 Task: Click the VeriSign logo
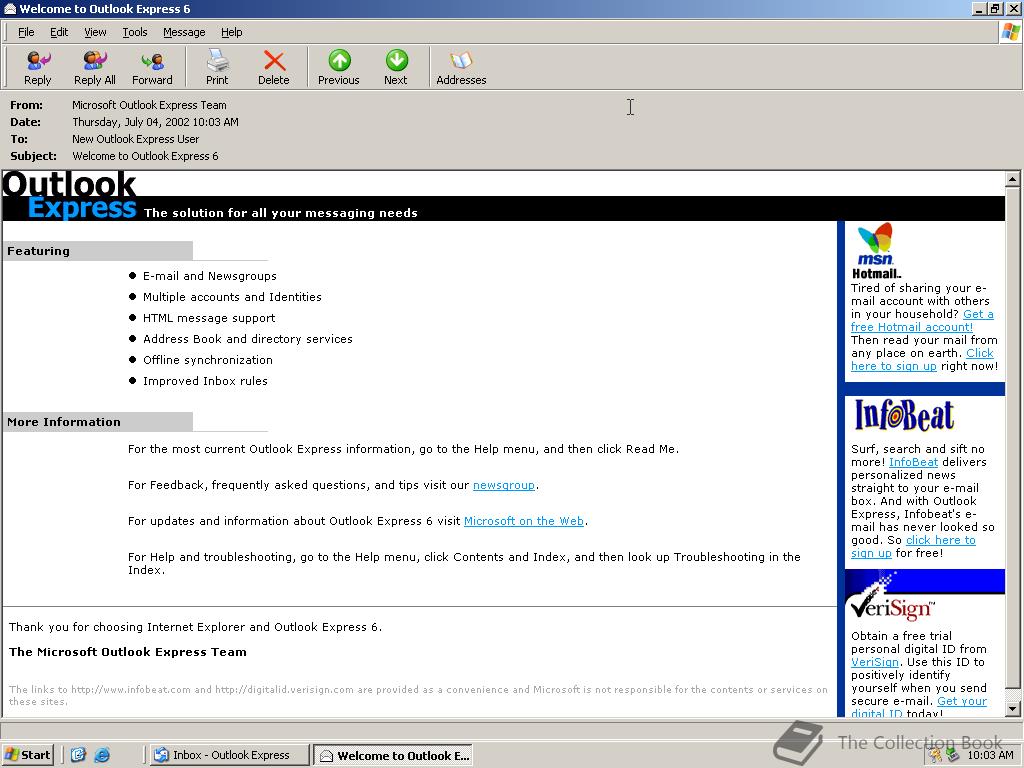pos(892,606)
